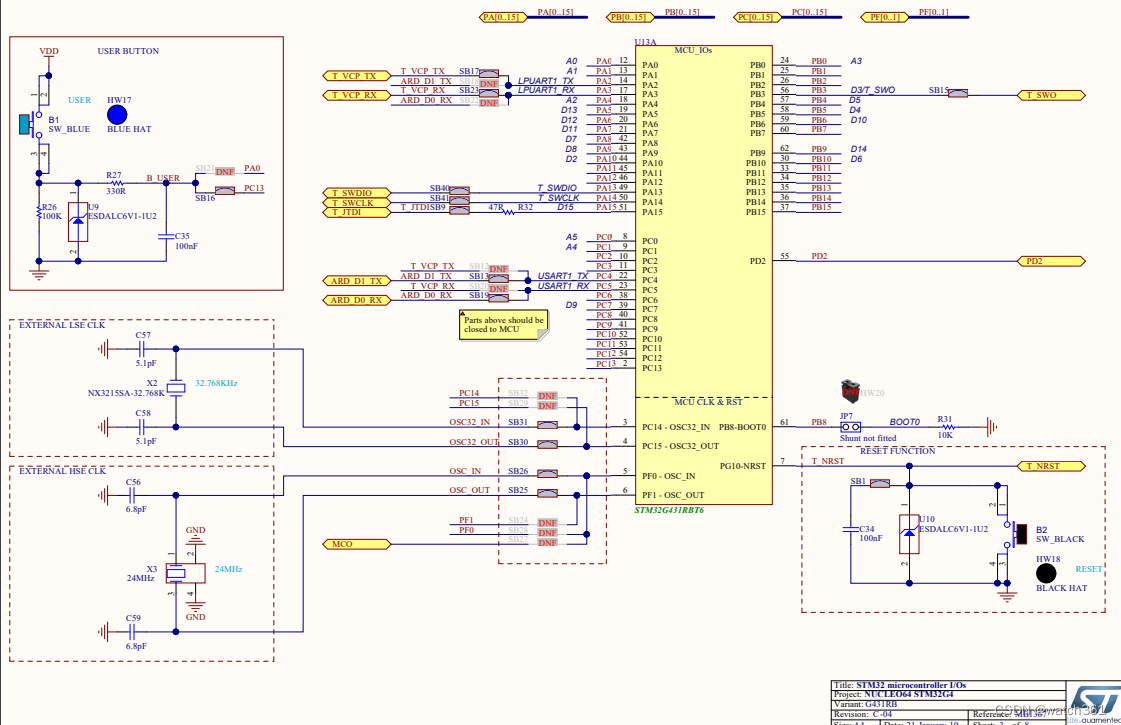Click the C34 100nF capacitor symbol
1121x725 pixels.
pos(851,529)
